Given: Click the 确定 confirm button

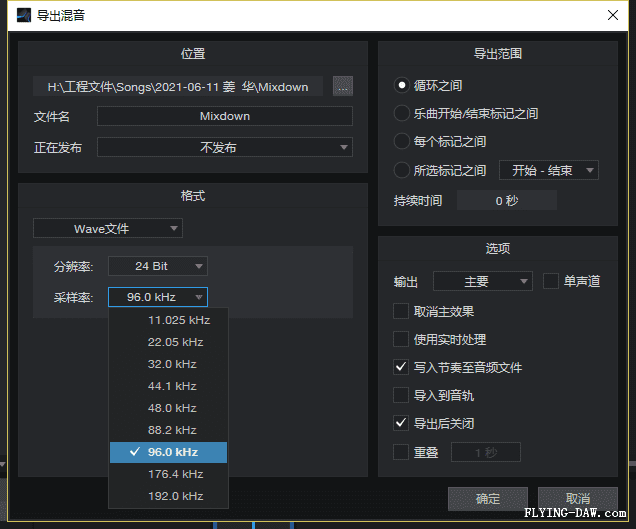Looking at the screenshot, I should (x=488, y=498).
